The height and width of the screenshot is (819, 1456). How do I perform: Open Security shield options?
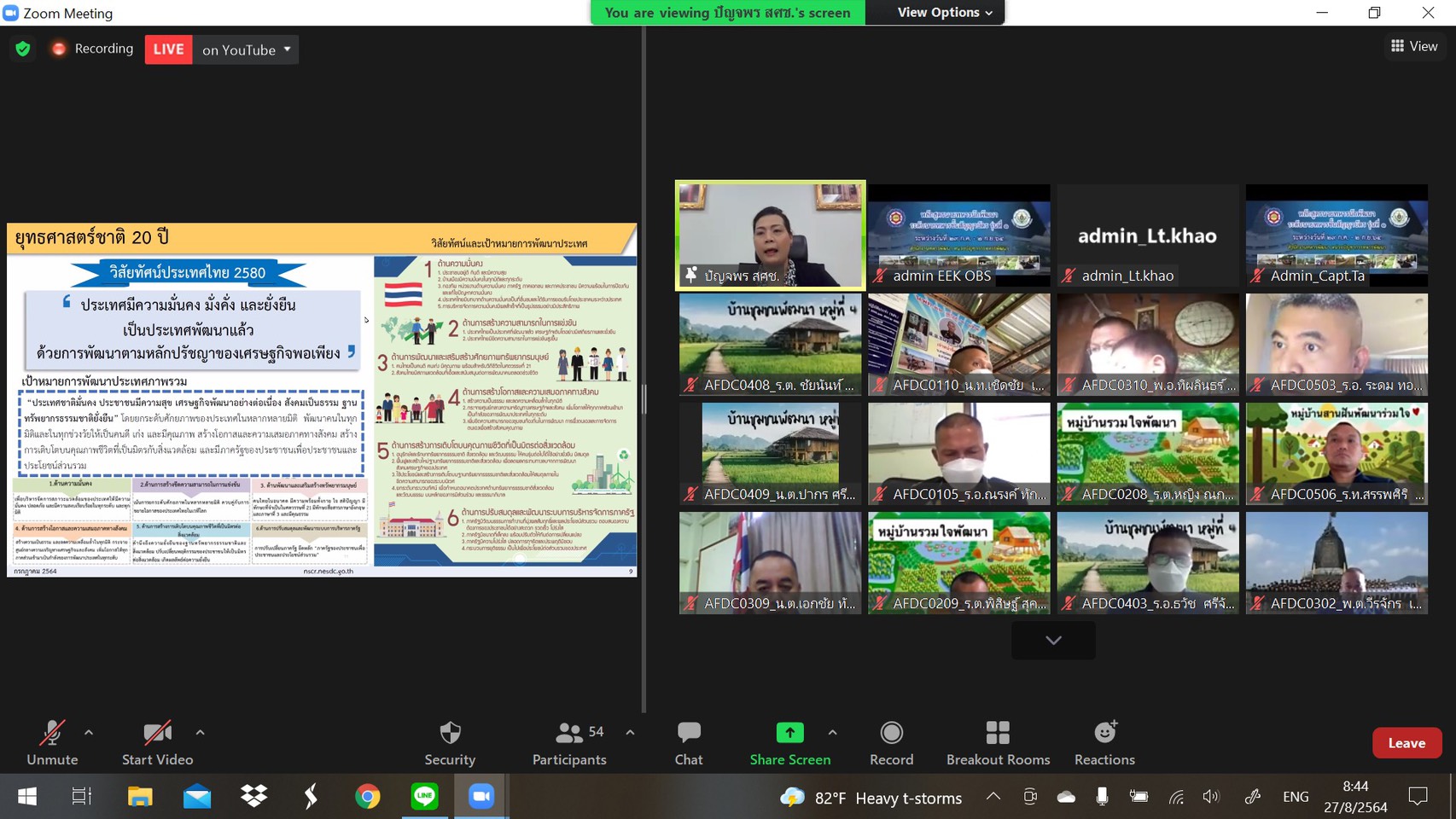450,743
